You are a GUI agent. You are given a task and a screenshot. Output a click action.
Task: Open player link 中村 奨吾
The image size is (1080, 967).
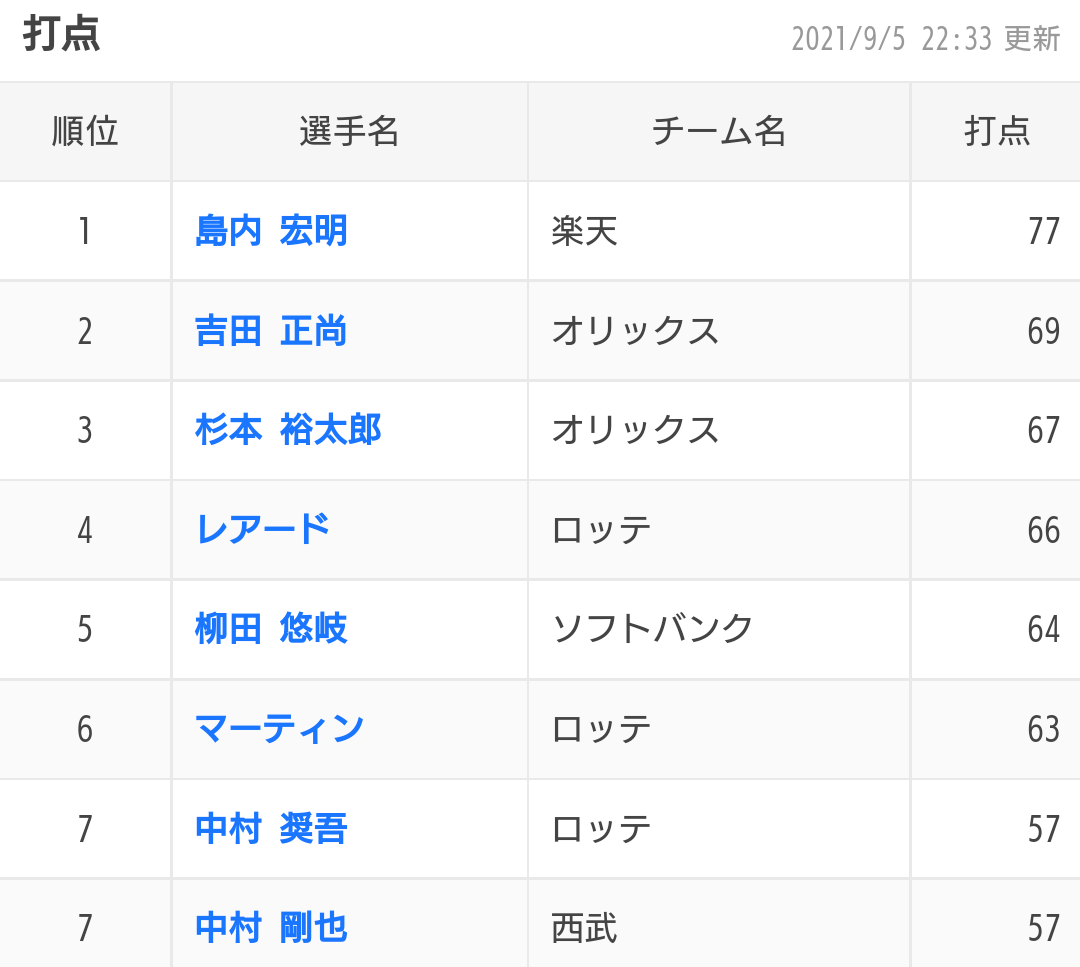click(x=271, y=829)
